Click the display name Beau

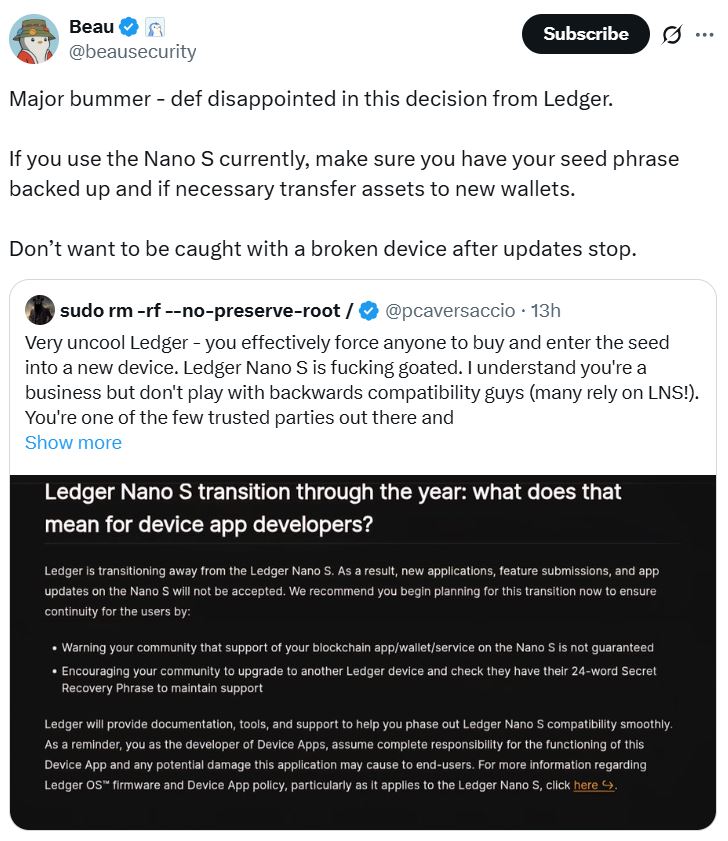(x=92, y=27)
